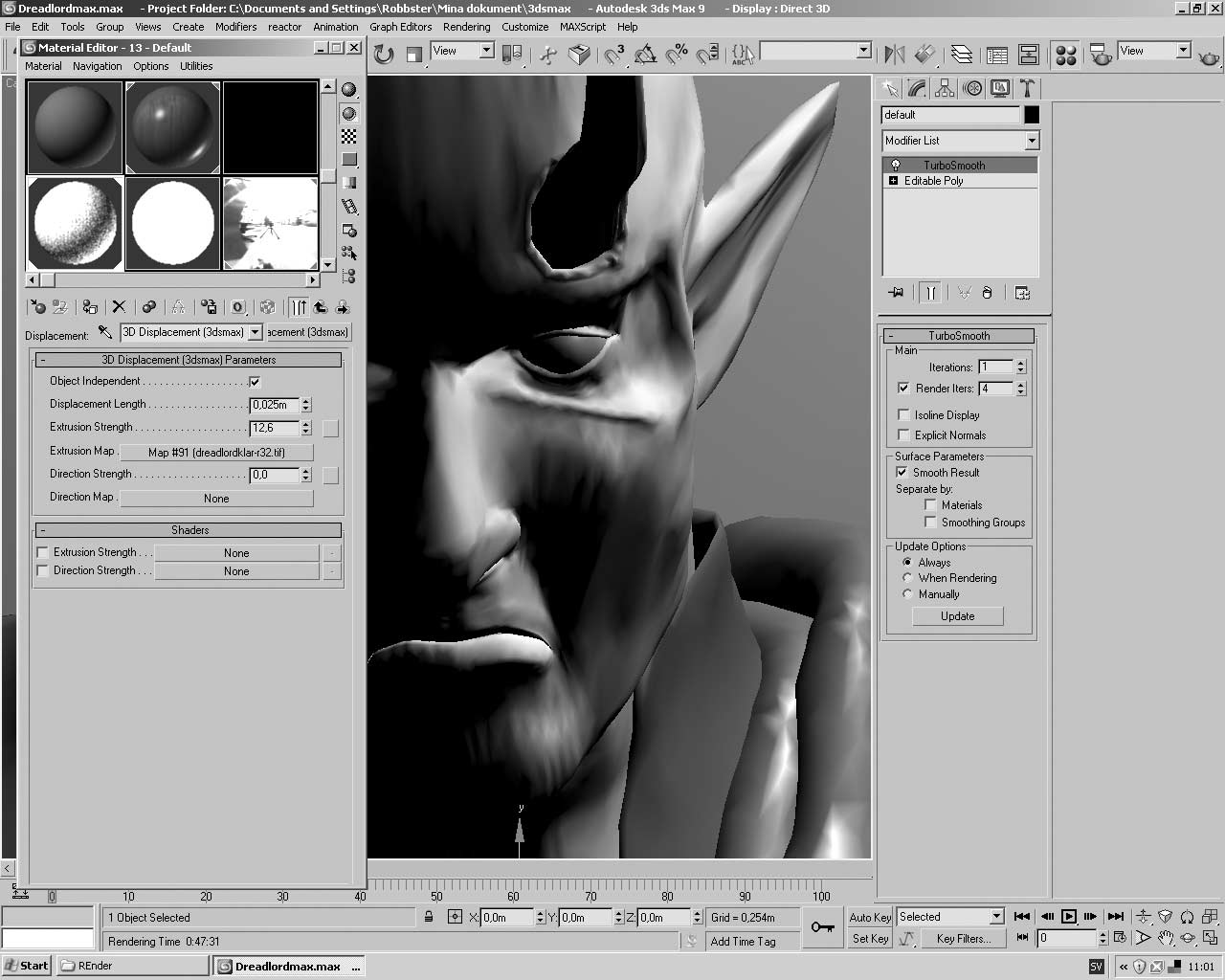This screenshot has height=980, width=1225.
Task: Open the Schematic View icon
Action: (1027, 55)
